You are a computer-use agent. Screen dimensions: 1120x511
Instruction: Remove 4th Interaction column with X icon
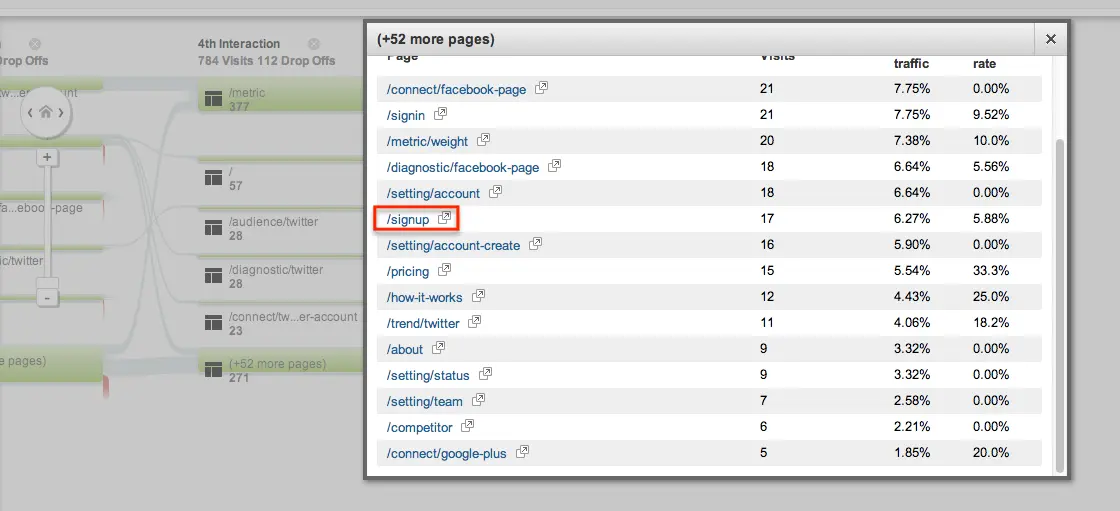314,44
